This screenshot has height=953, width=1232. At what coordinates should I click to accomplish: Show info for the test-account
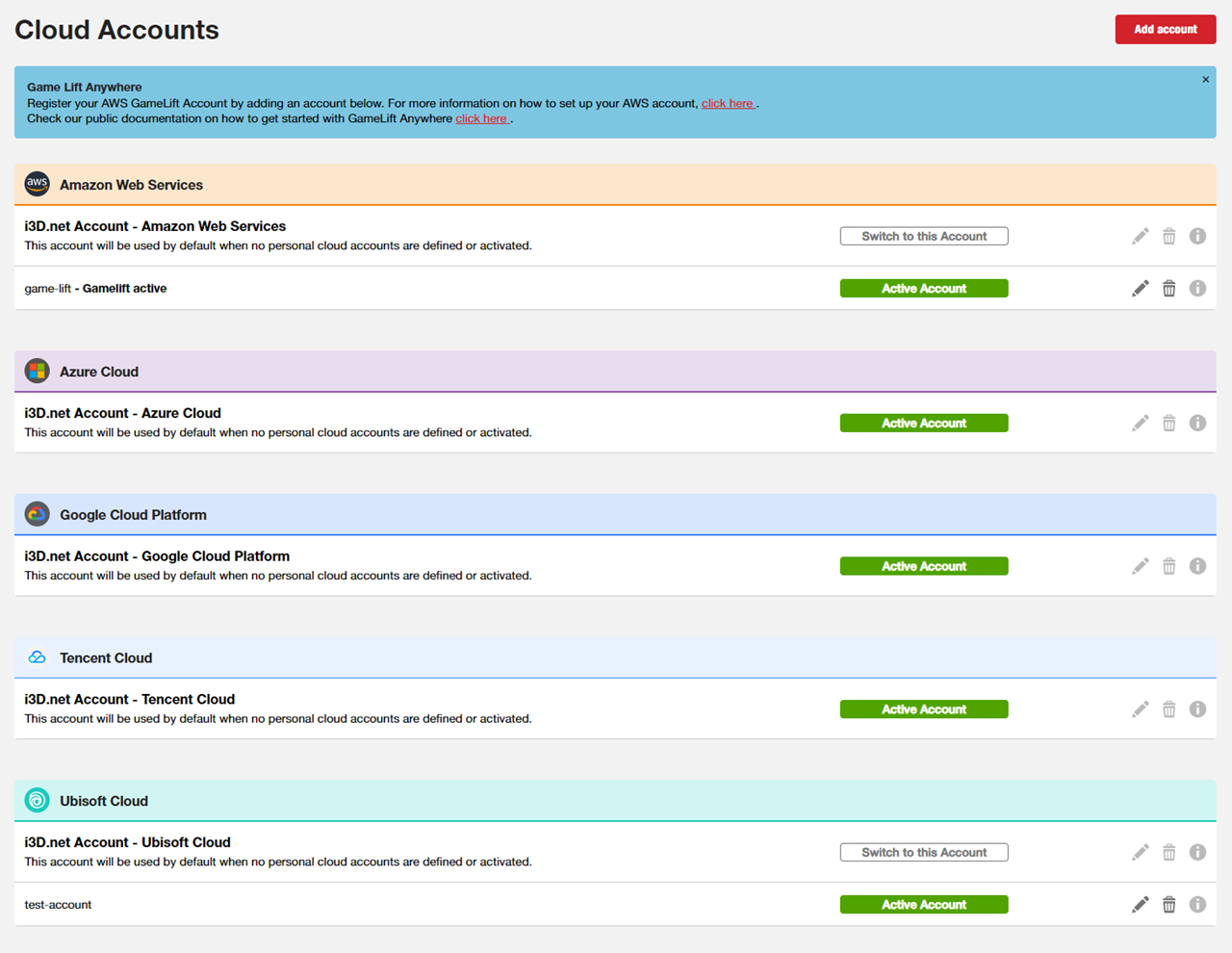click(x=1197, y=904)
